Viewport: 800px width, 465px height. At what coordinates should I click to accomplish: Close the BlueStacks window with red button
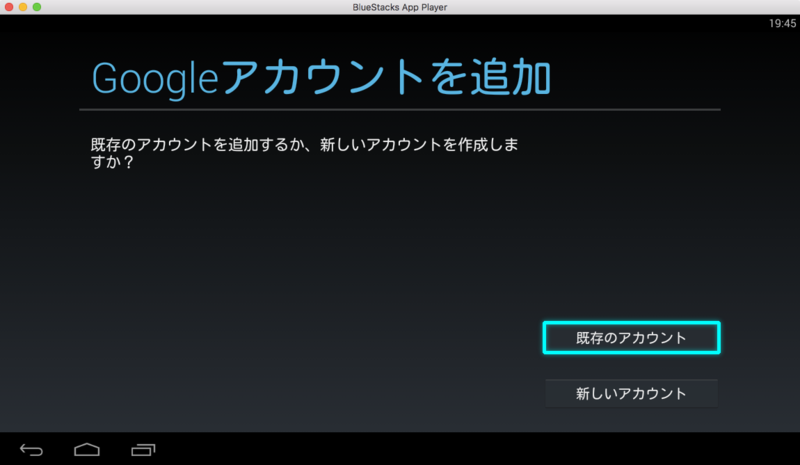9,7
